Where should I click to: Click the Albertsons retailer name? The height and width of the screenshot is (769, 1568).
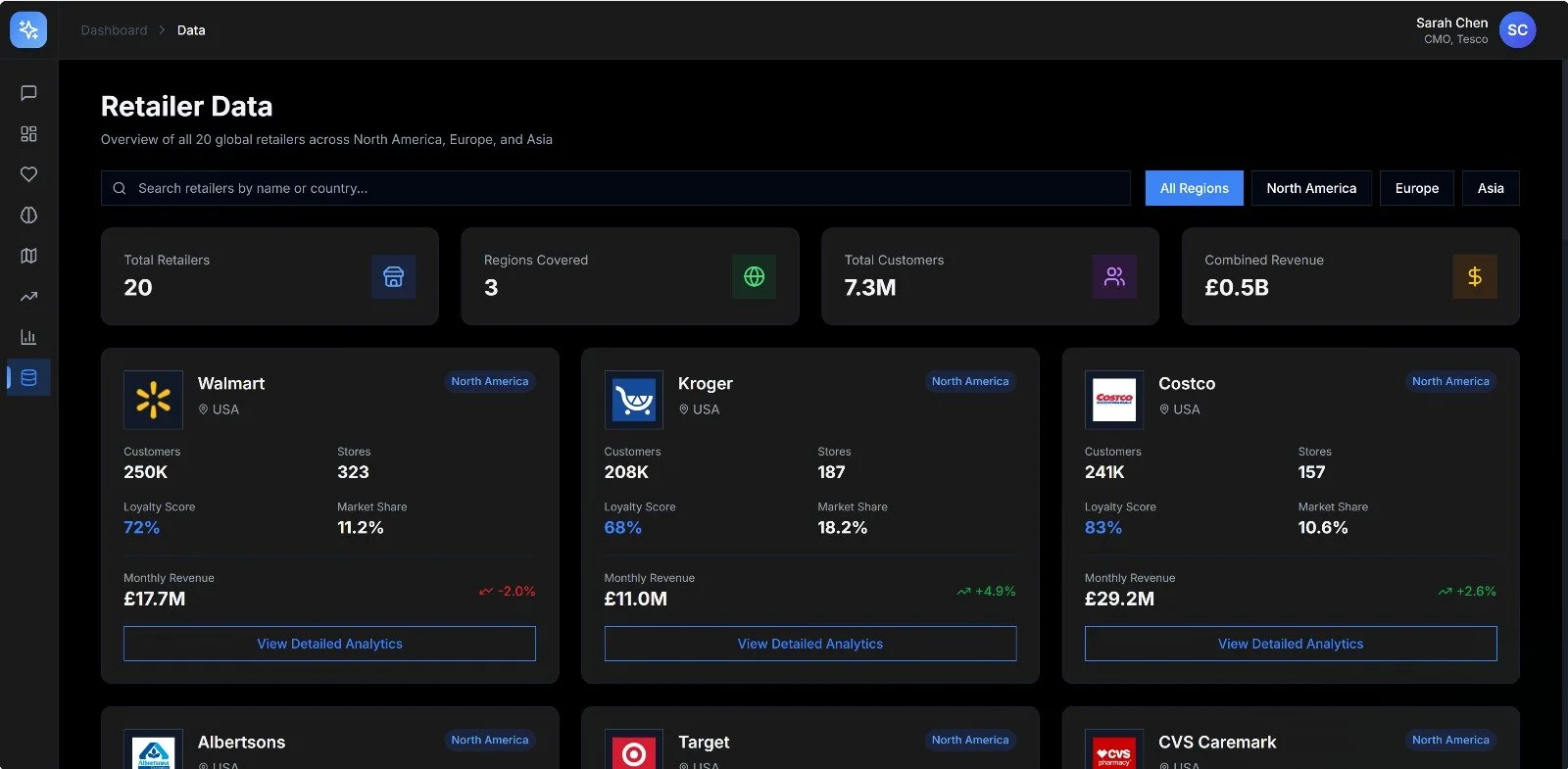pos(241,742)
